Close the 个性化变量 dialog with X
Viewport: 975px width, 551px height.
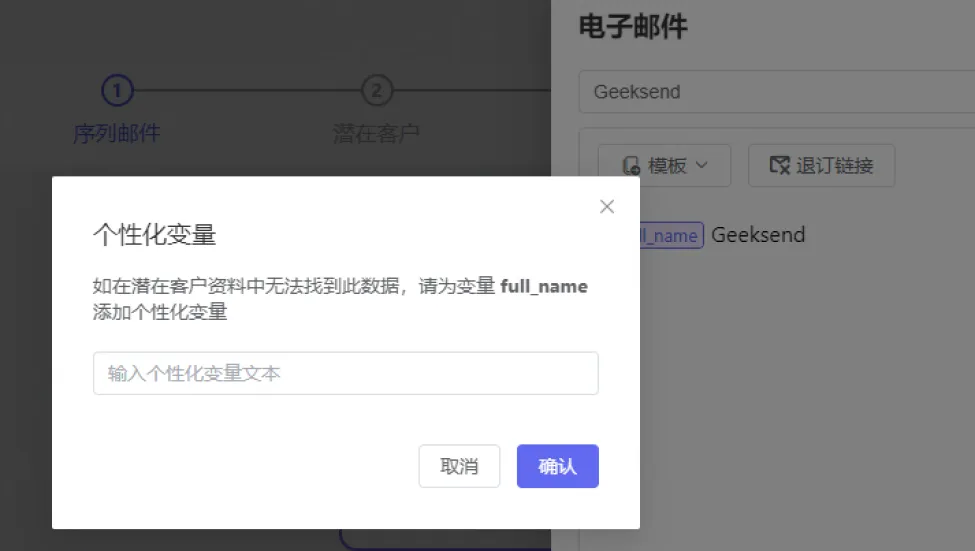coord(607,206)
